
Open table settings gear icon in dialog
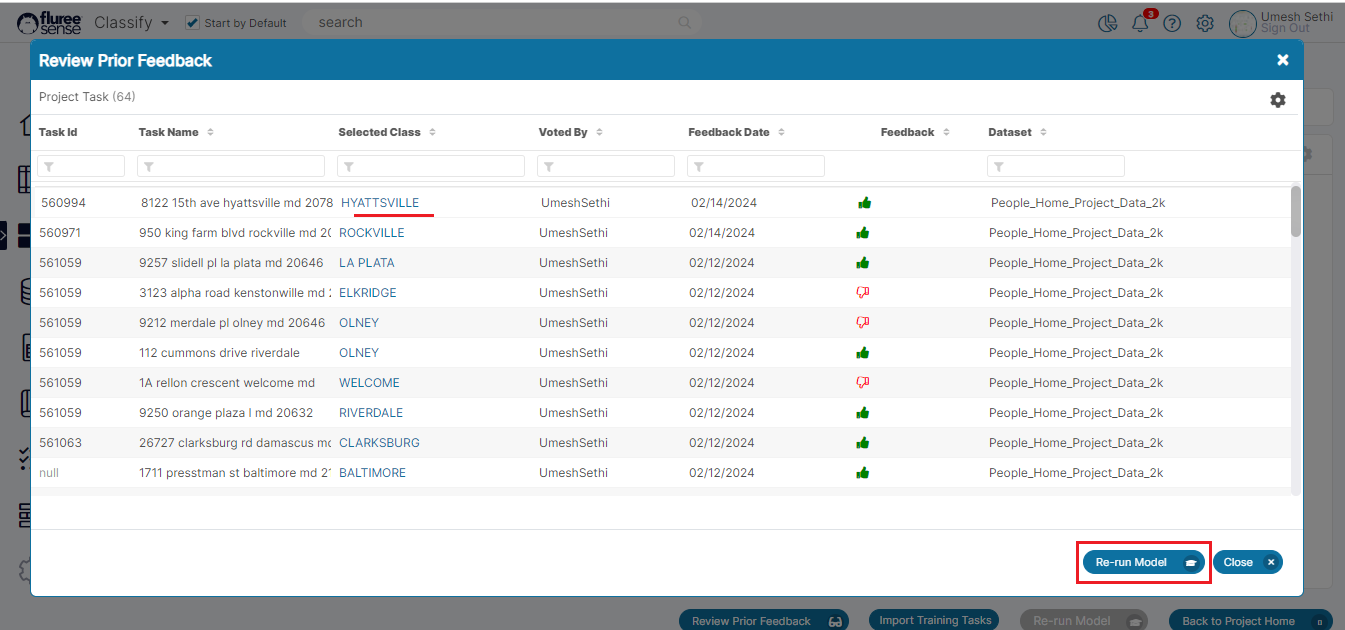tap(1277, 100)
